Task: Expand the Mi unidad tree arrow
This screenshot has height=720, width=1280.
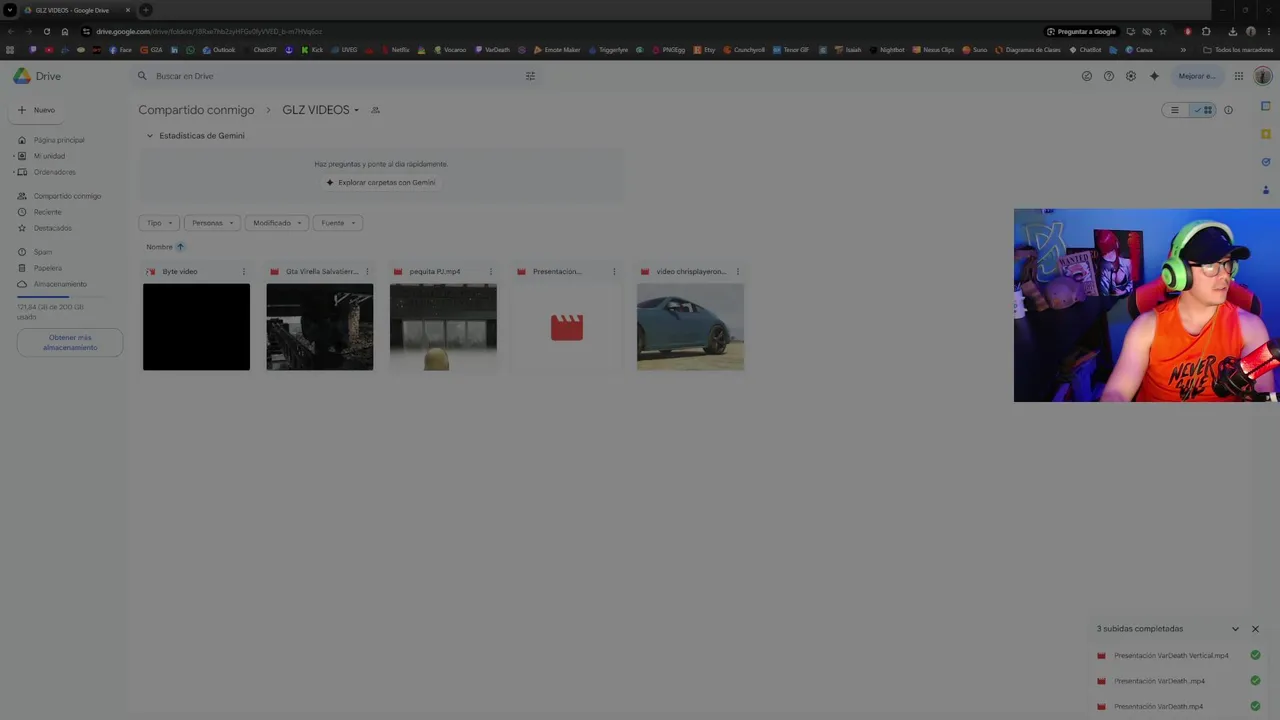Action: (x=12, y=156)
